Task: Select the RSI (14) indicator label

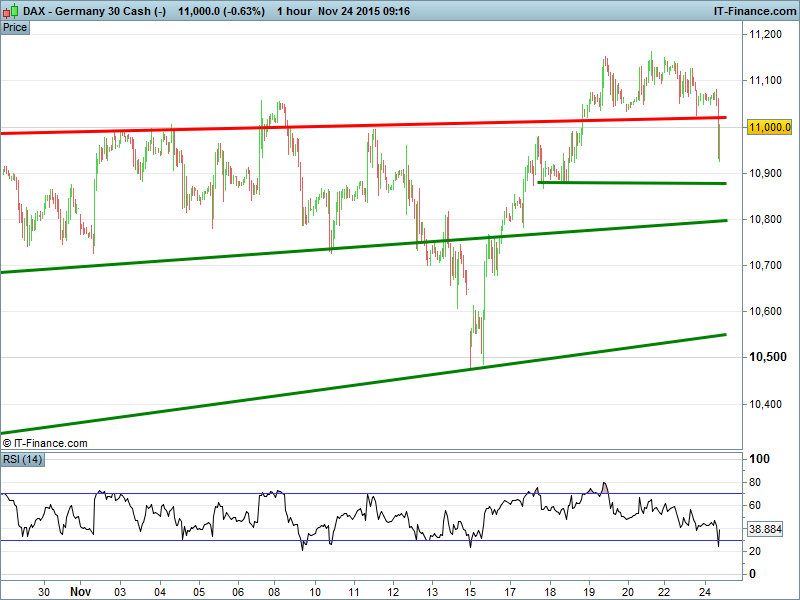Action: coord(22,459)
